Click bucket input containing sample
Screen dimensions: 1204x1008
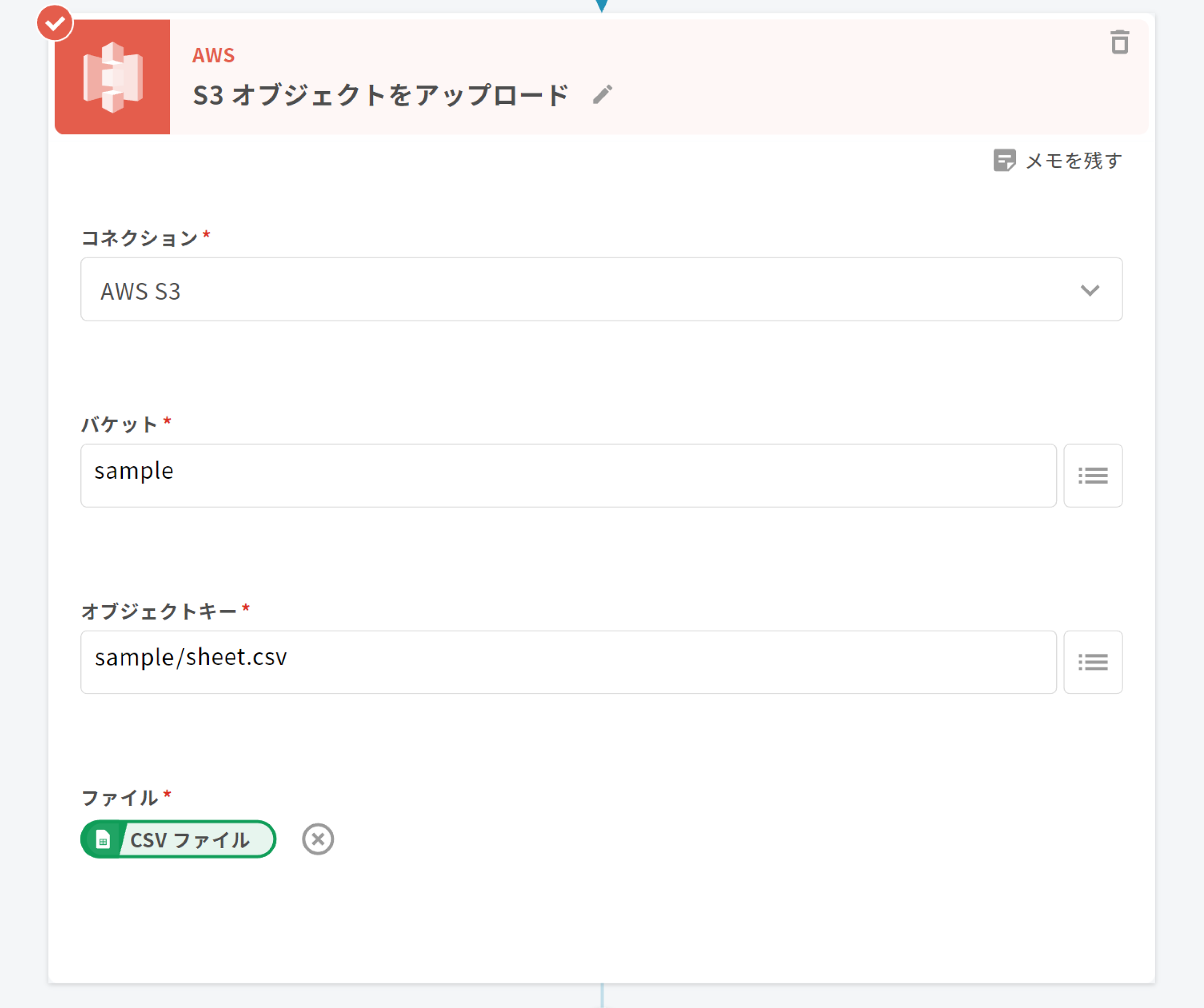tap(568, 475)
